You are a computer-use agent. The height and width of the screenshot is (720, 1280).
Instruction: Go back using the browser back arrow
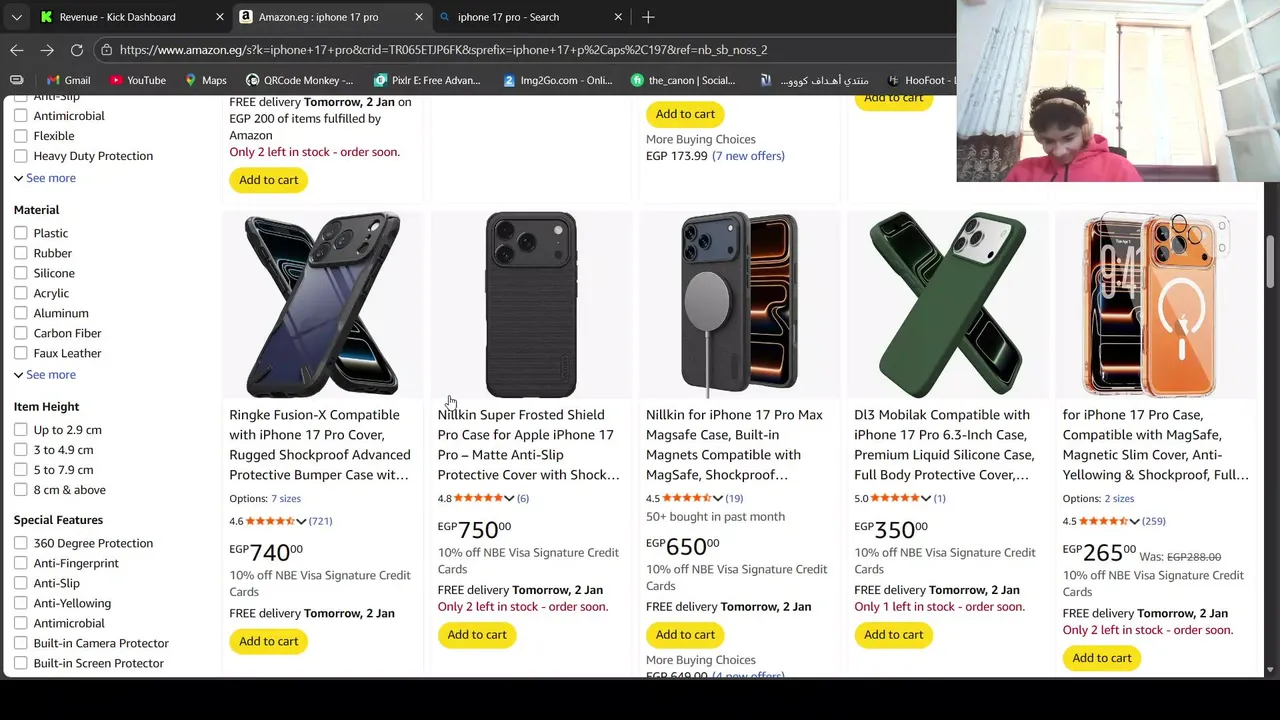[17, 50]
